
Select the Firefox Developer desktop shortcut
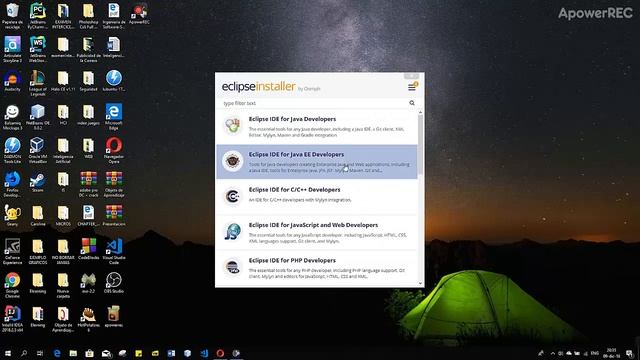click(x=12, y=184)
